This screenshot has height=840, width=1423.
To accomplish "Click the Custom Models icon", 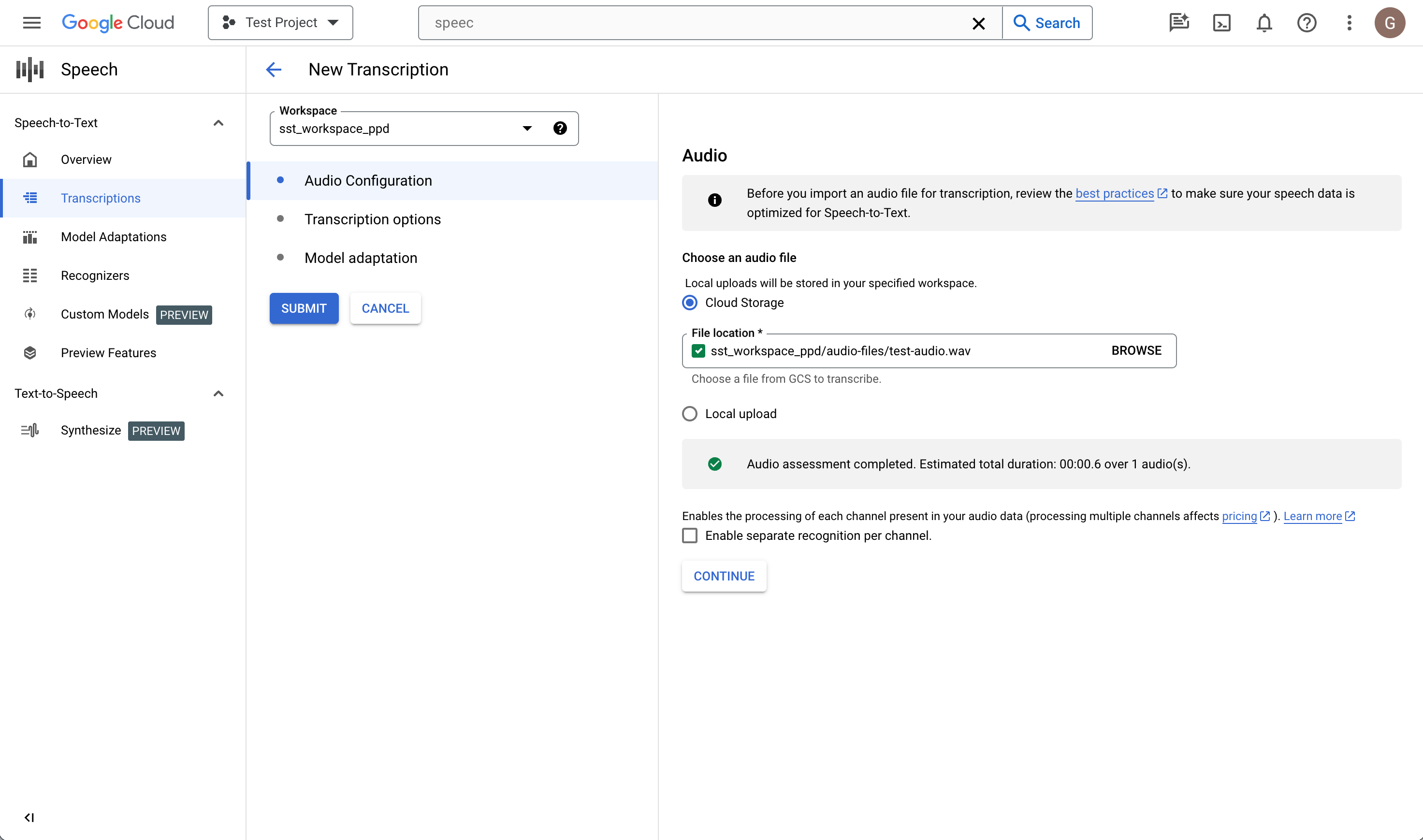I will click(30, 314).
